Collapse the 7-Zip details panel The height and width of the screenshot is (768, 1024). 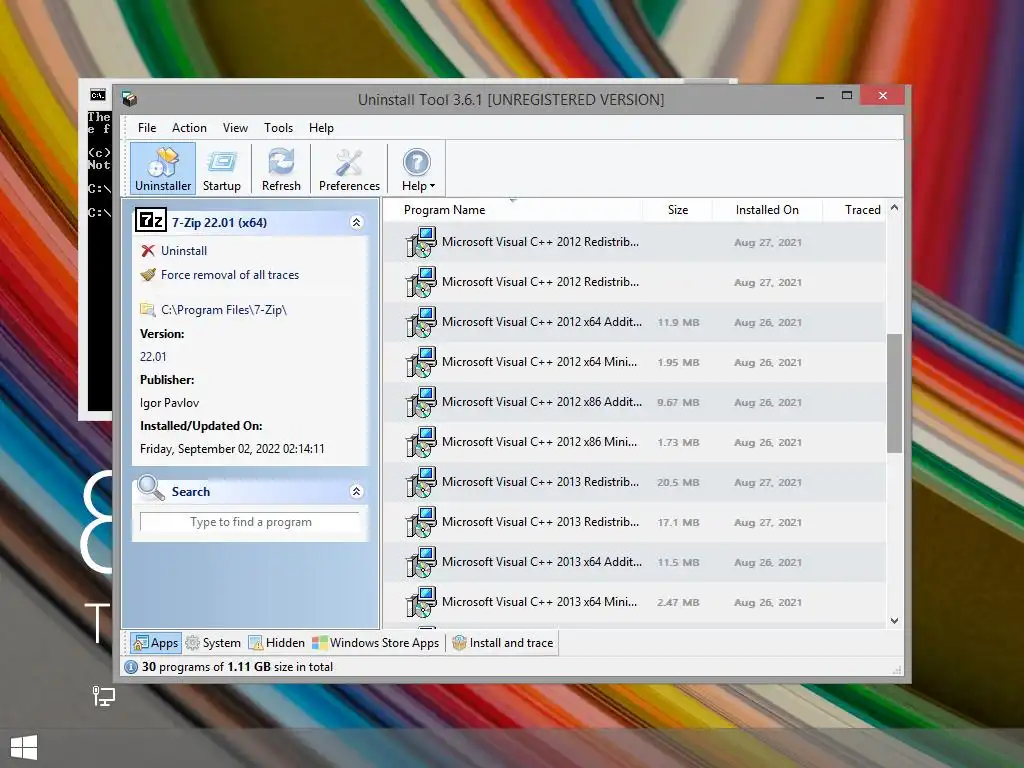357,223
